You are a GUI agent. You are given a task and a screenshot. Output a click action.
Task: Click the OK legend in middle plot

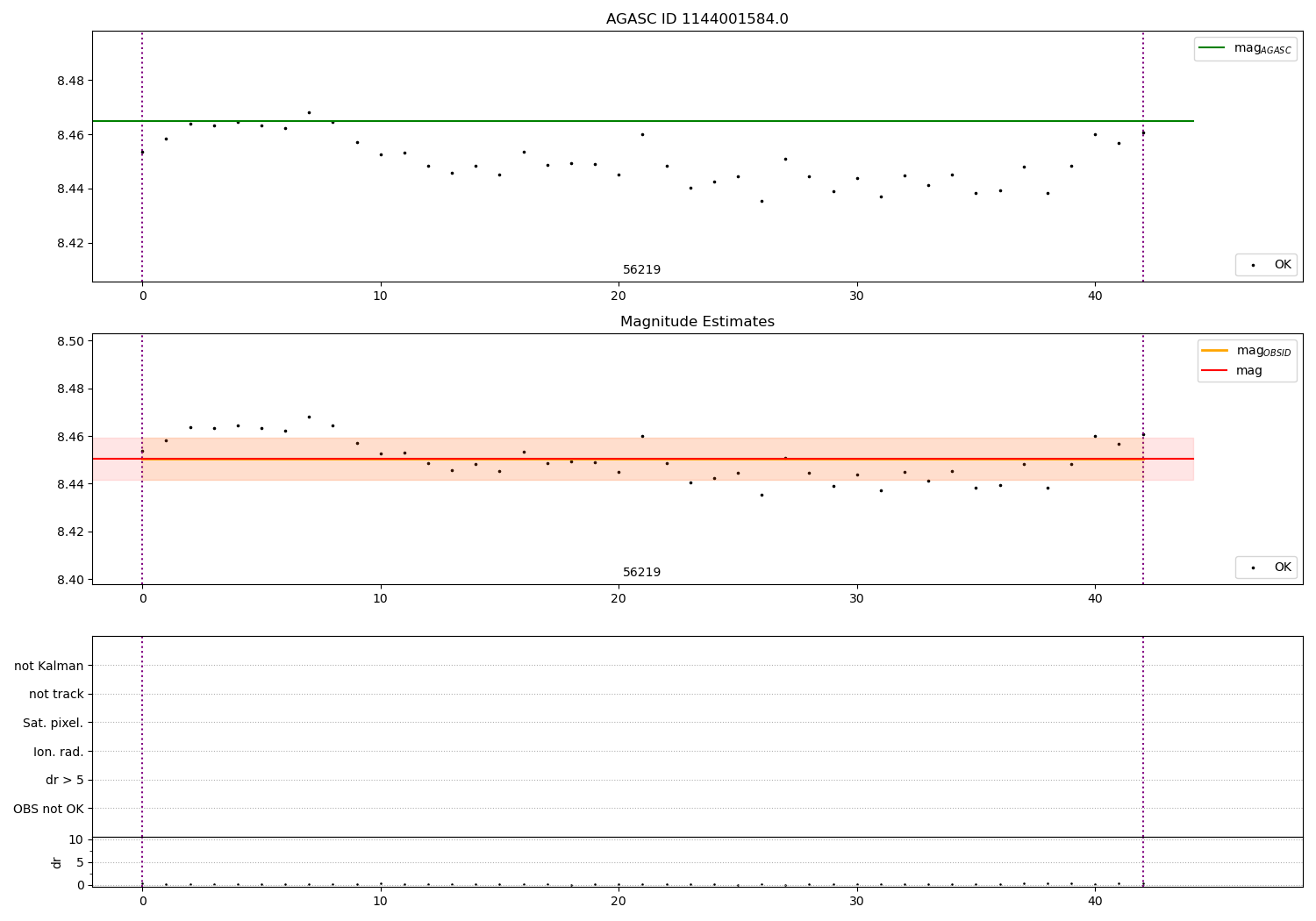[1266, 568]
